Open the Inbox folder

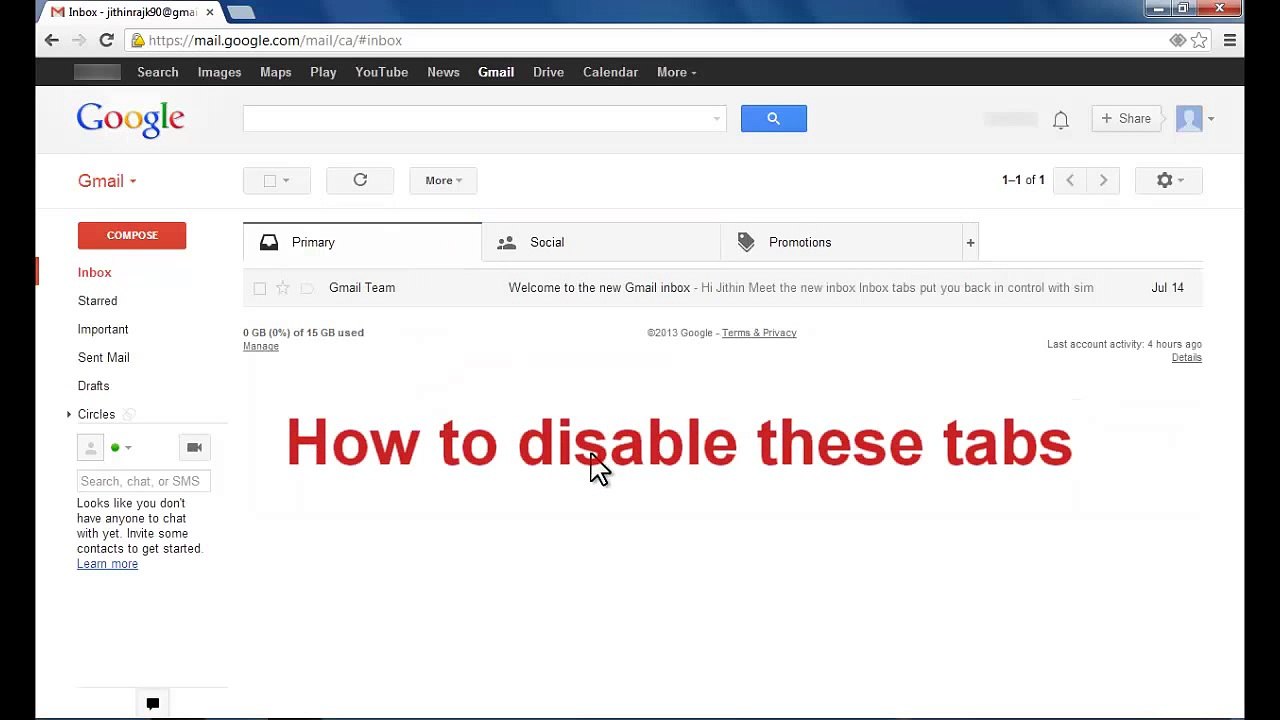(95, 272)
